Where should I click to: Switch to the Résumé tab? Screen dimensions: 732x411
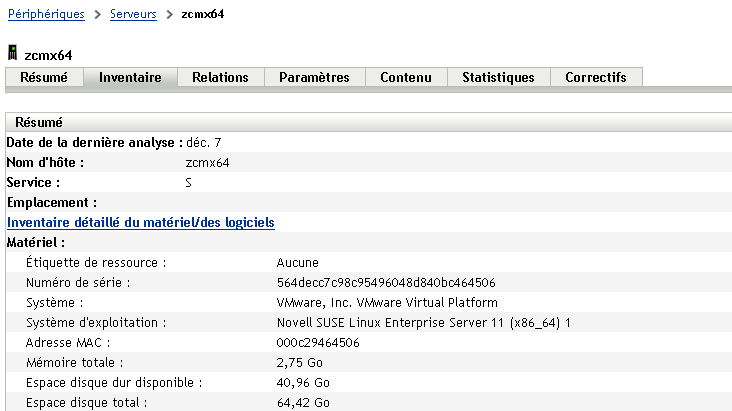click(44, 77)
